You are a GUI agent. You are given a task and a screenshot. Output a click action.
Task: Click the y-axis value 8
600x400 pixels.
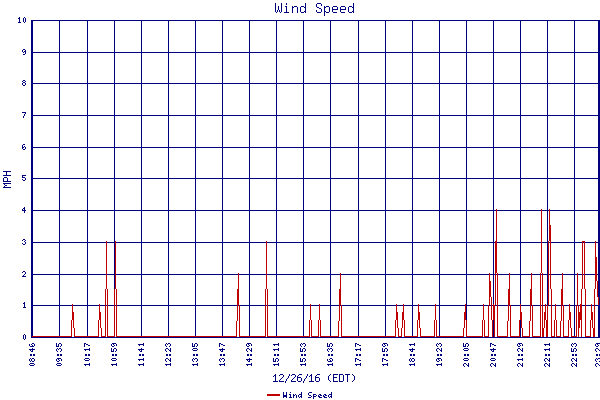point(24,83)
